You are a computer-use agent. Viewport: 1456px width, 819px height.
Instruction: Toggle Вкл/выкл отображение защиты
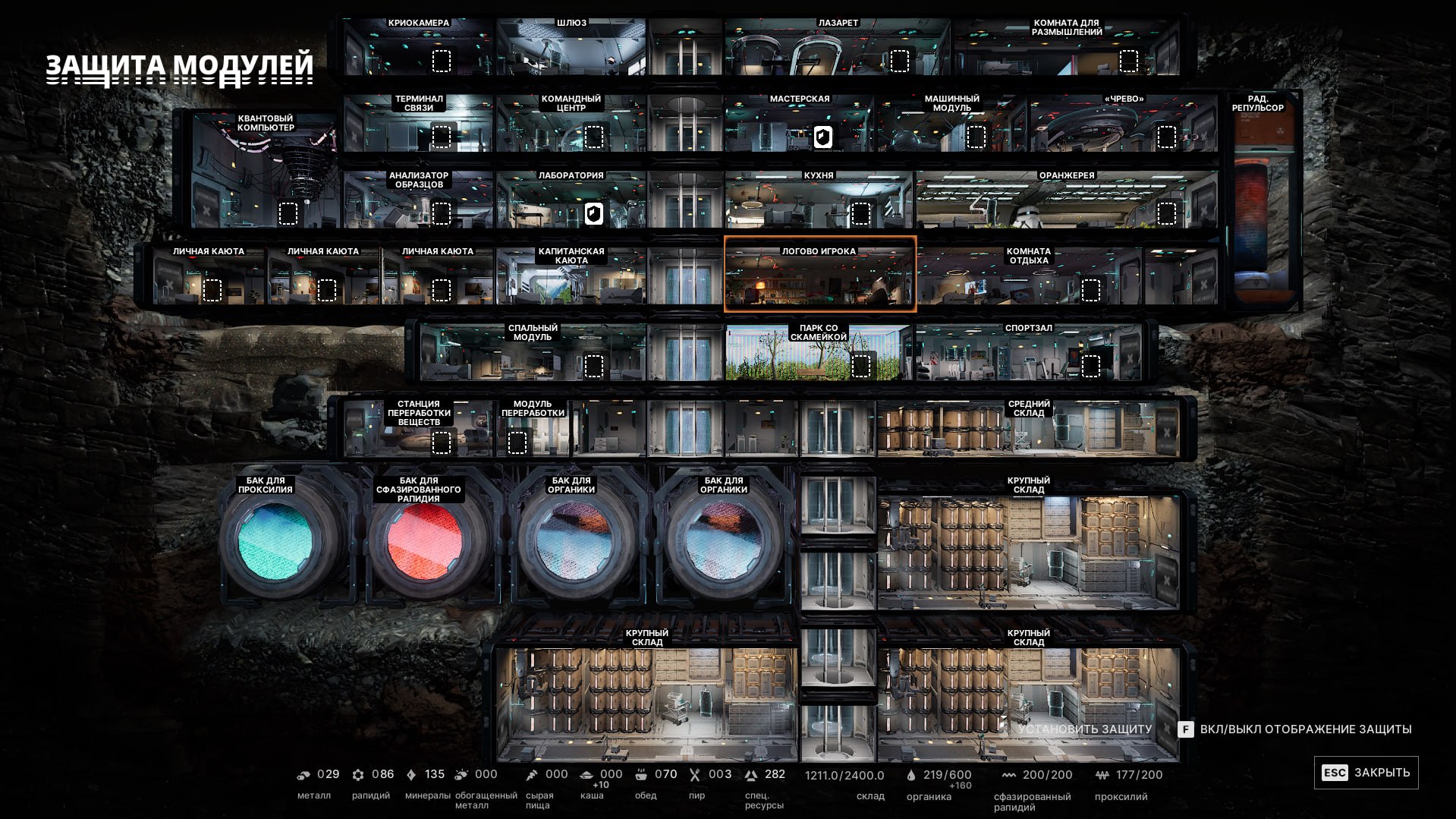coord(1294,729)
